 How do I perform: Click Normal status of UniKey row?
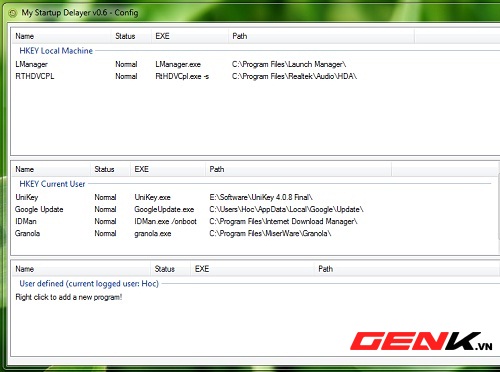[105, 197]
